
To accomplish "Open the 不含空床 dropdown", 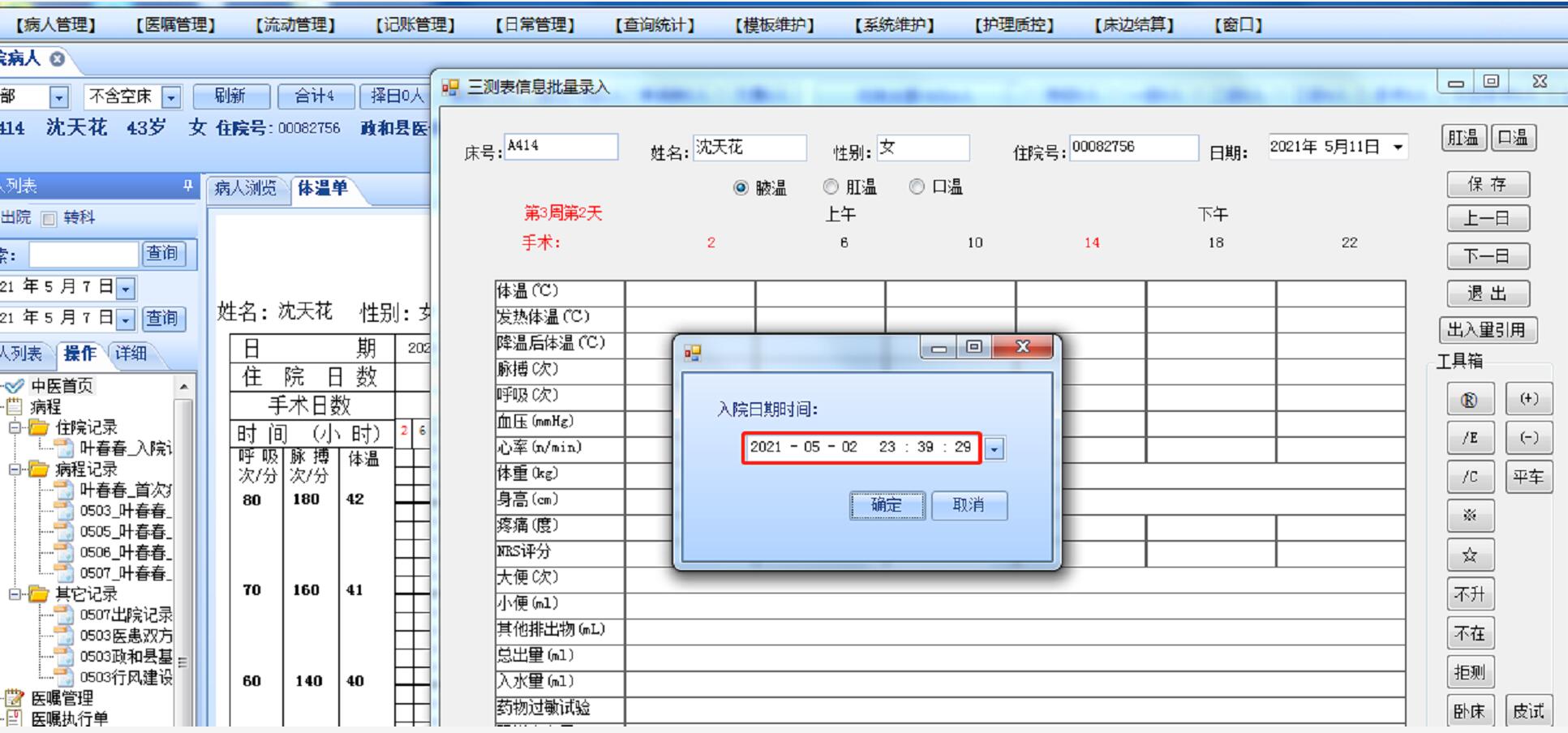I will [170, 97].
